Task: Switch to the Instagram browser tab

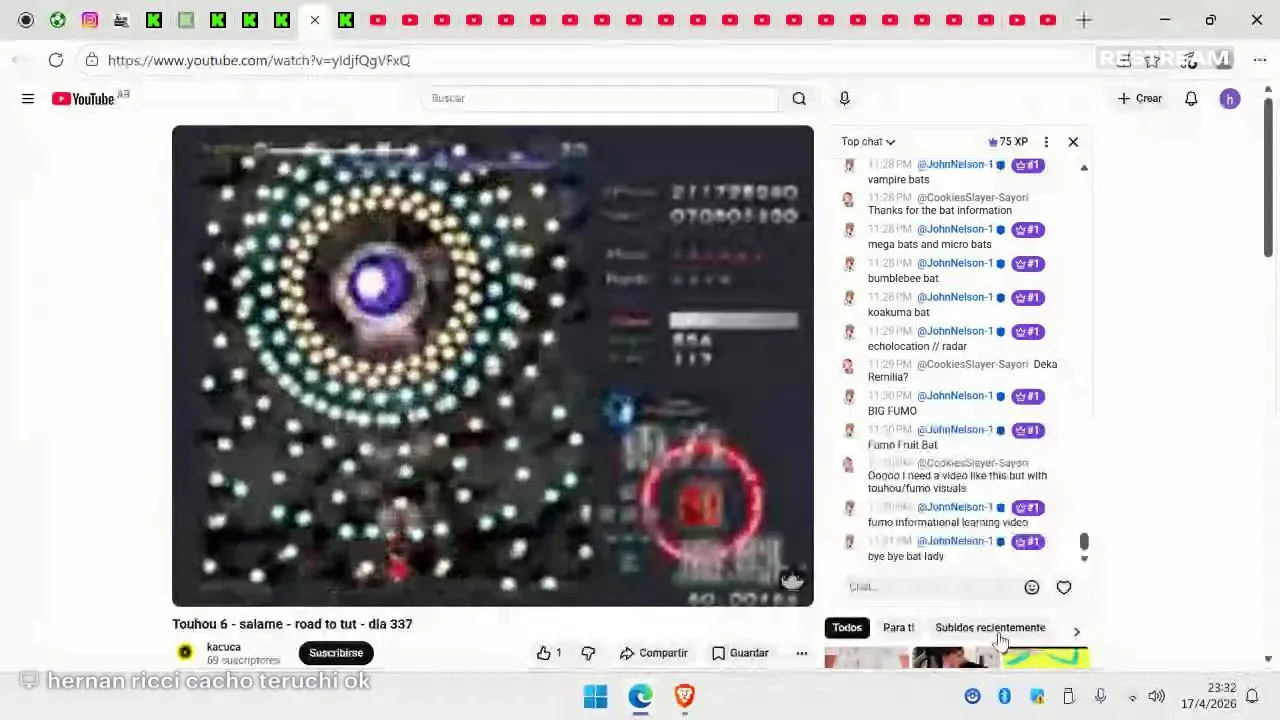Action: point(90,20)
